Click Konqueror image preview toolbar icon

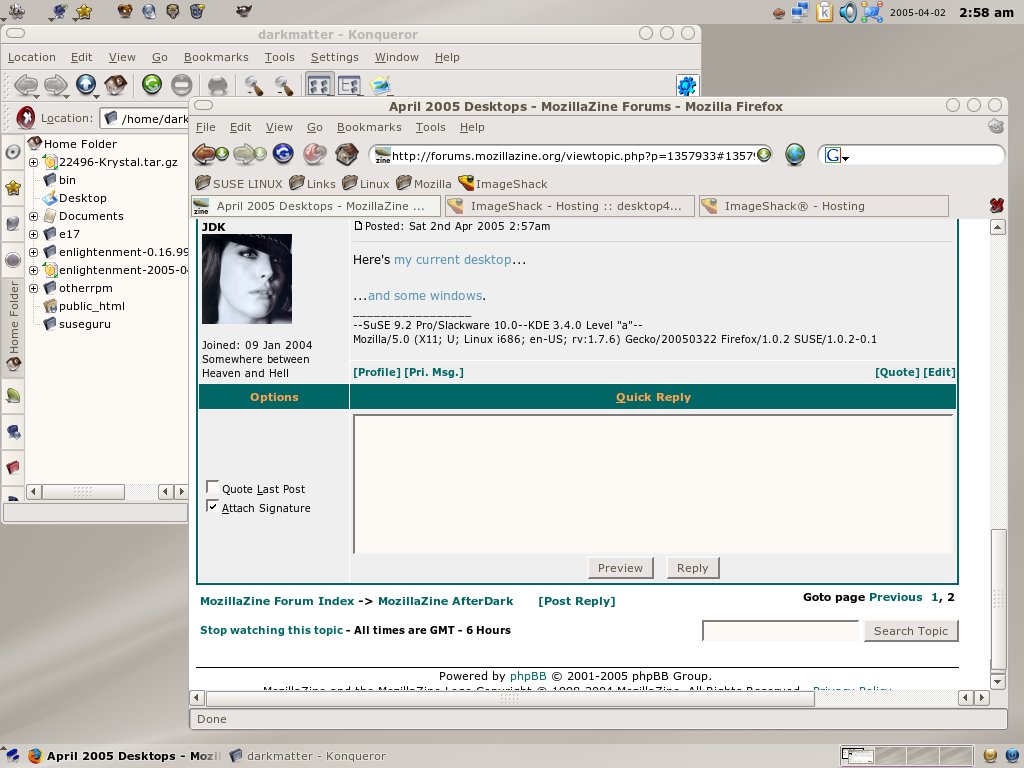[380, 85]
